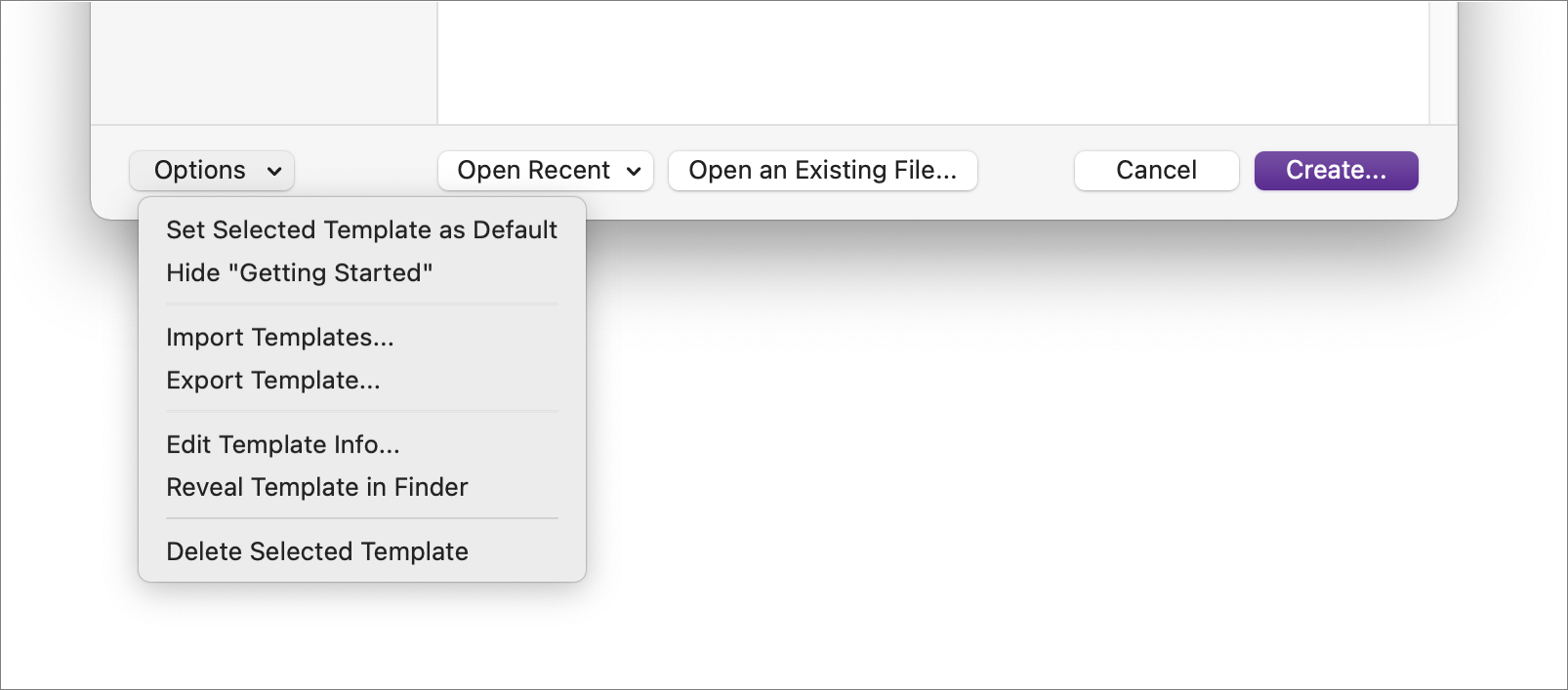Click the gray category sidebar panel
This screenshot has width=1568, height=690.
click(x=264, y=61)
